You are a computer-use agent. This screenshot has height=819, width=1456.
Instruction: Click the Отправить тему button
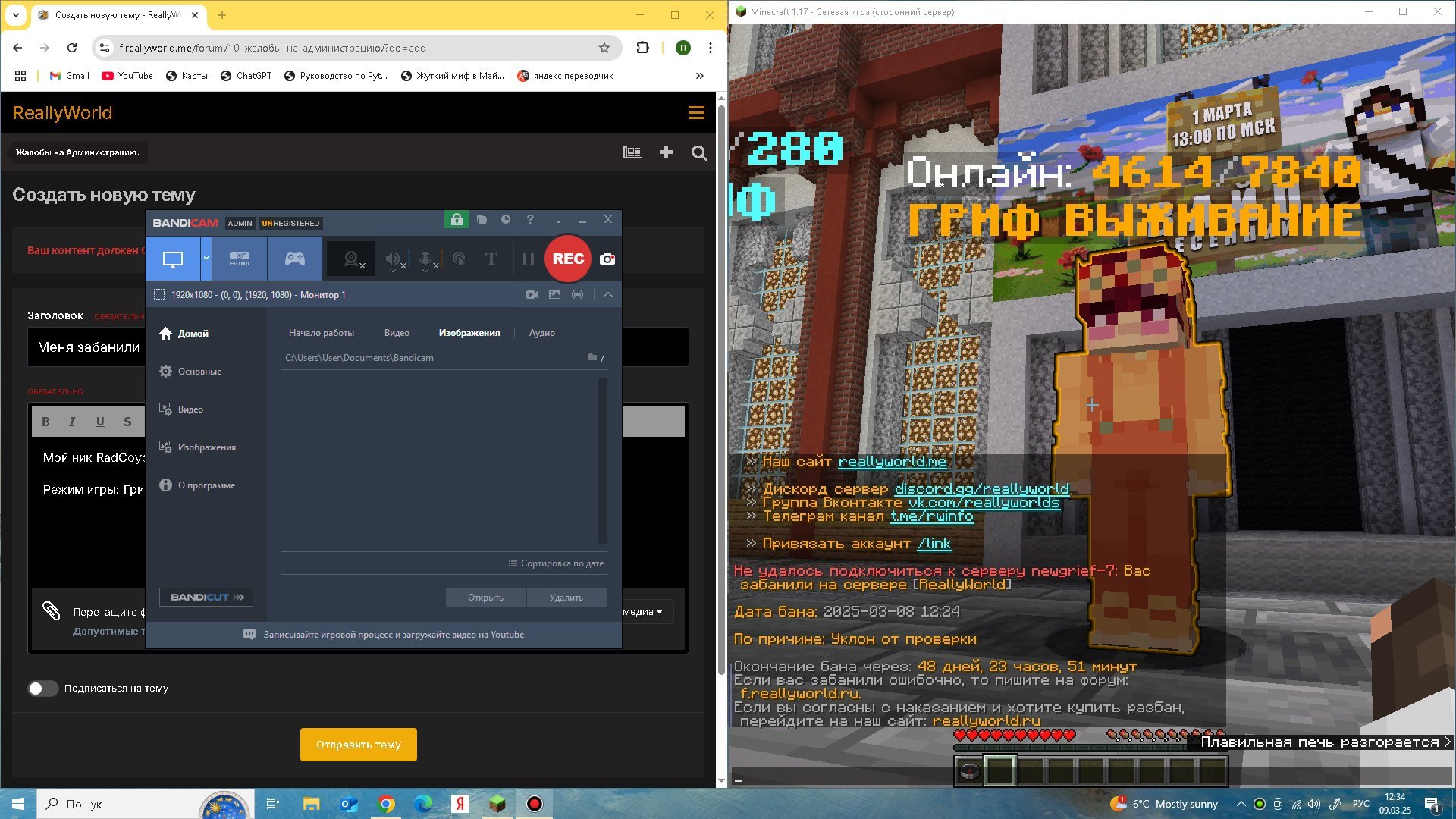click(359, 745)
